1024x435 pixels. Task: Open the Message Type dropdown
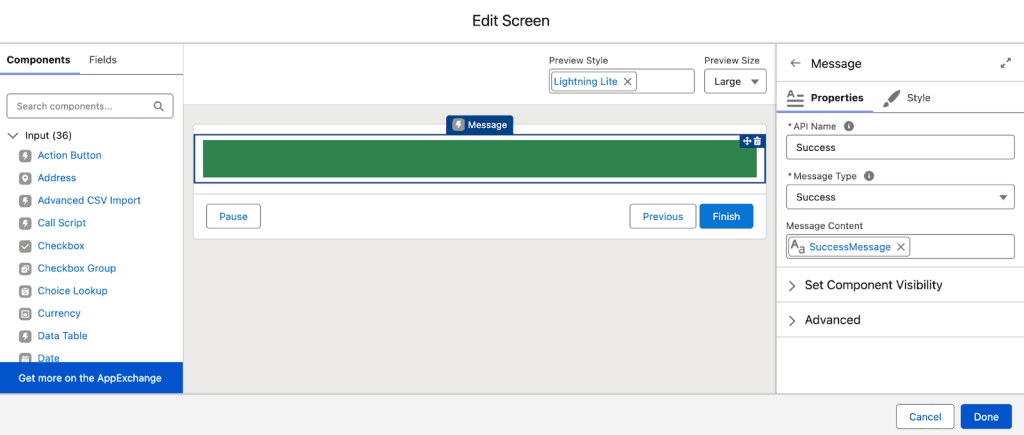tap(900, 197)
